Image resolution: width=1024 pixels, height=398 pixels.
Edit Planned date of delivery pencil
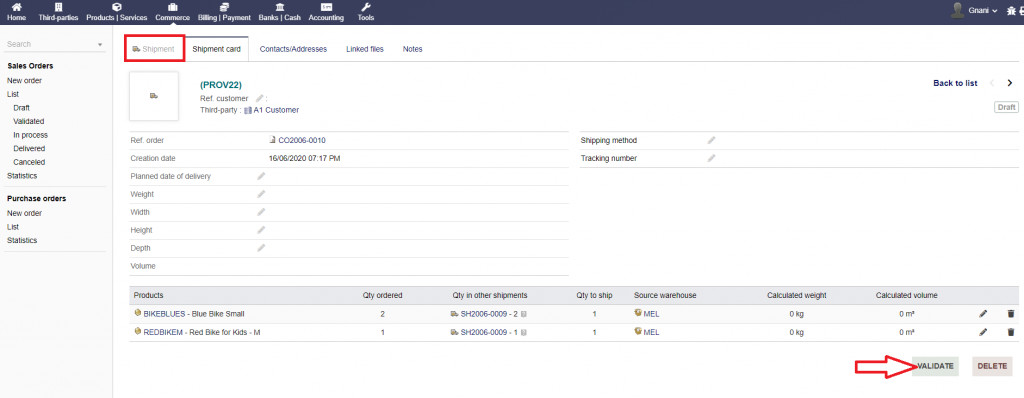[x=261, y=176]
